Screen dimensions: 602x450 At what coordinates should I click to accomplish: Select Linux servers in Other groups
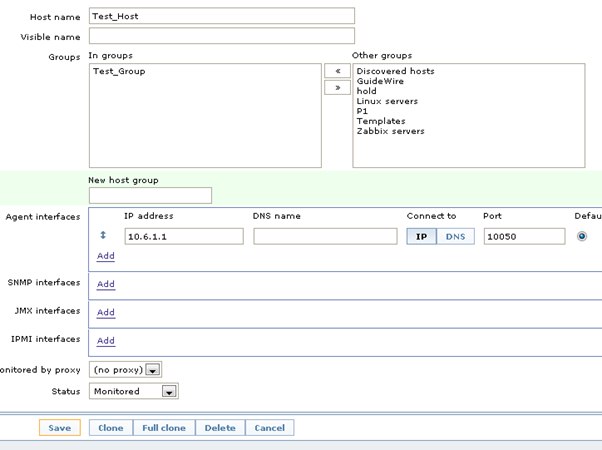coord(387,101)
